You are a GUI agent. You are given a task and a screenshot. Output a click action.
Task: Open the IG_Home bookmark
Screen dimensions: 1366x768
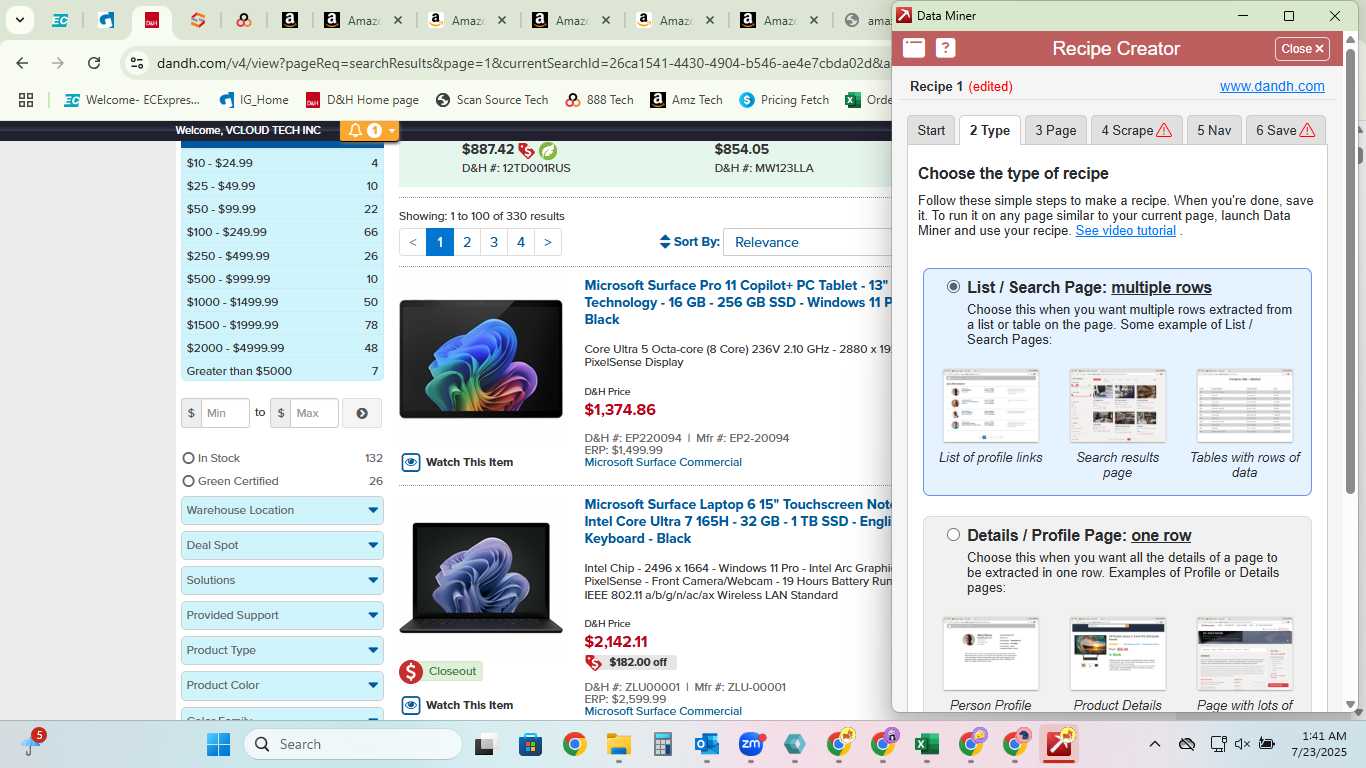(253, 100)
